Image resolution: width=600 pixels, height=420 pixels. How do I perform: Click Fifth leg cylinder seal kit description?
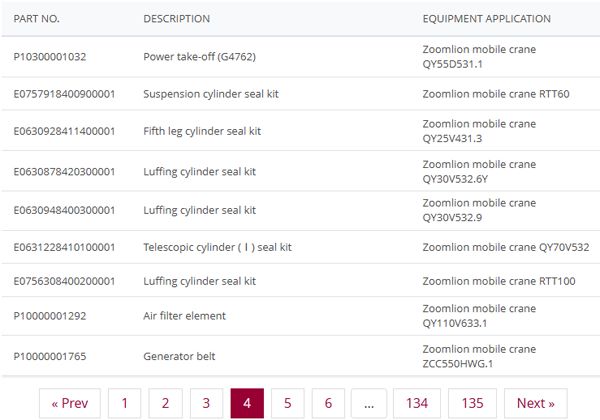[202, 131]
